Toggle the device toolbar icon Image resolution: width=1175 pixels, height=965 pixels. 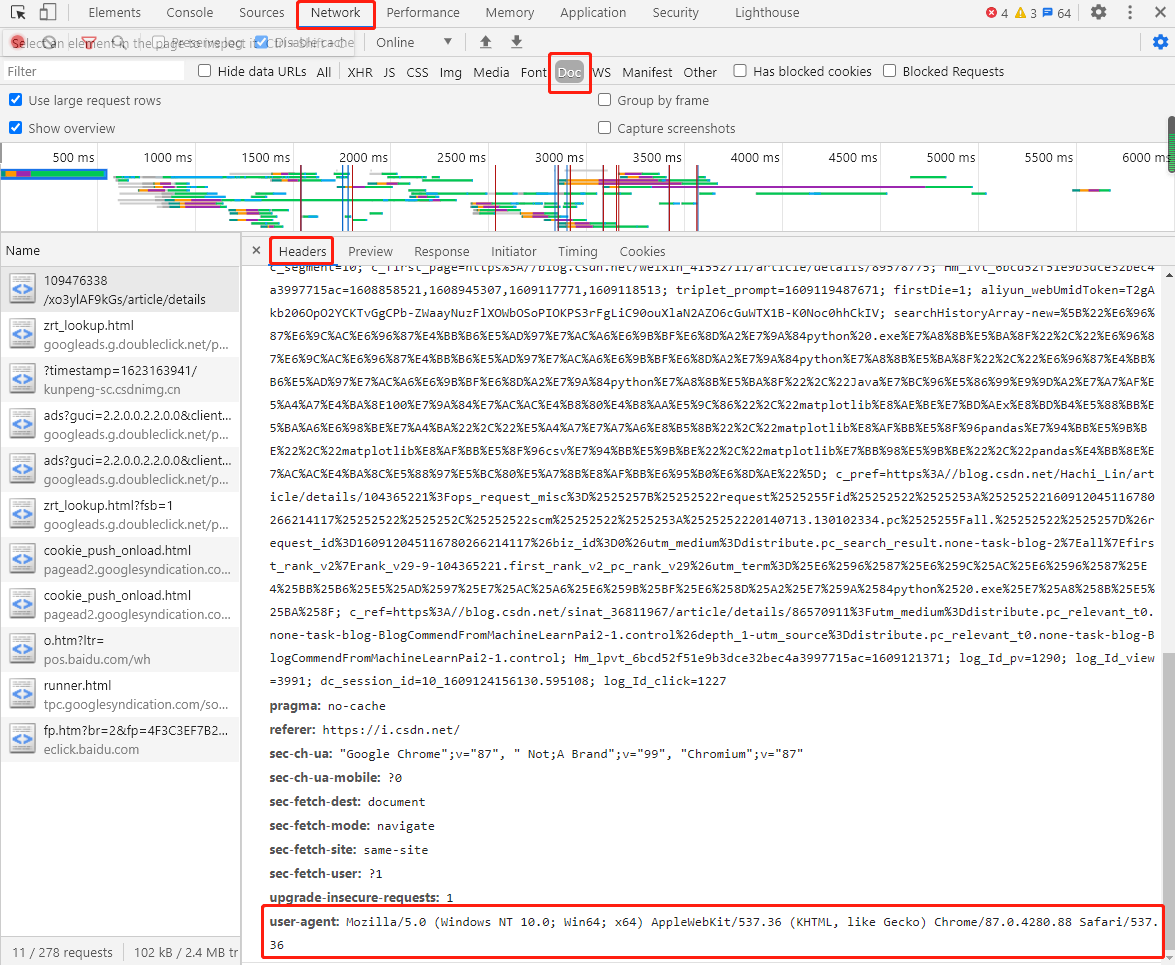[48, 13]
